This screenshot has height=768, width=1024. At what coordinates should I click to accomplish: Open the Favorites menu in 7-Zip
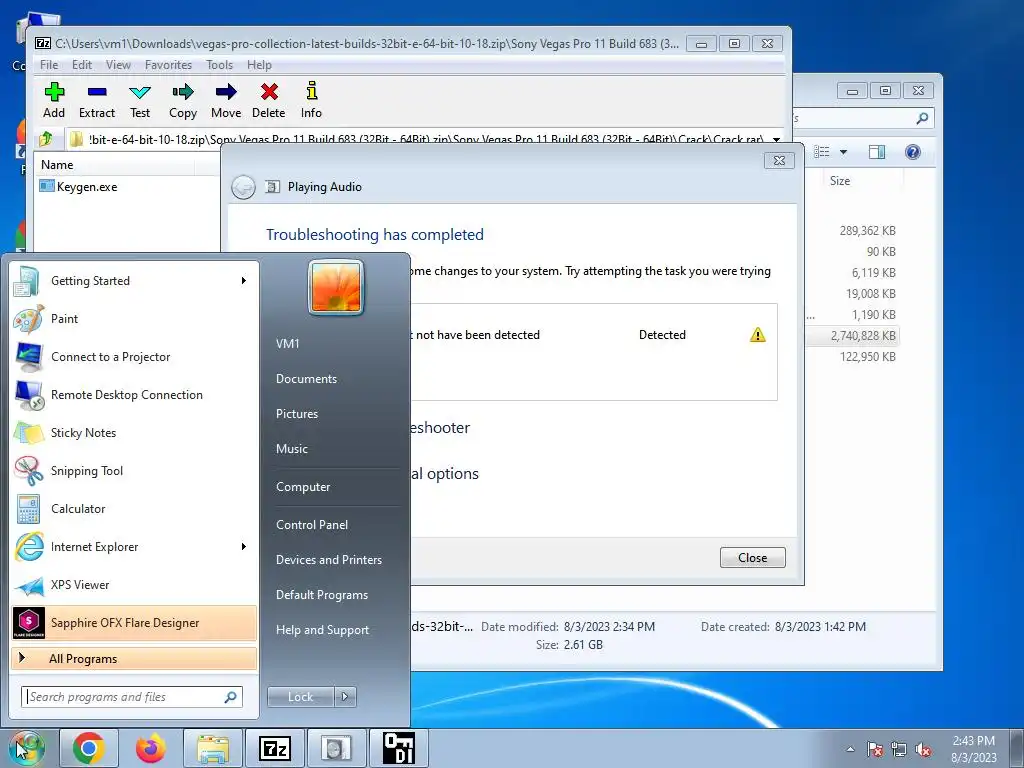(168, 65)
